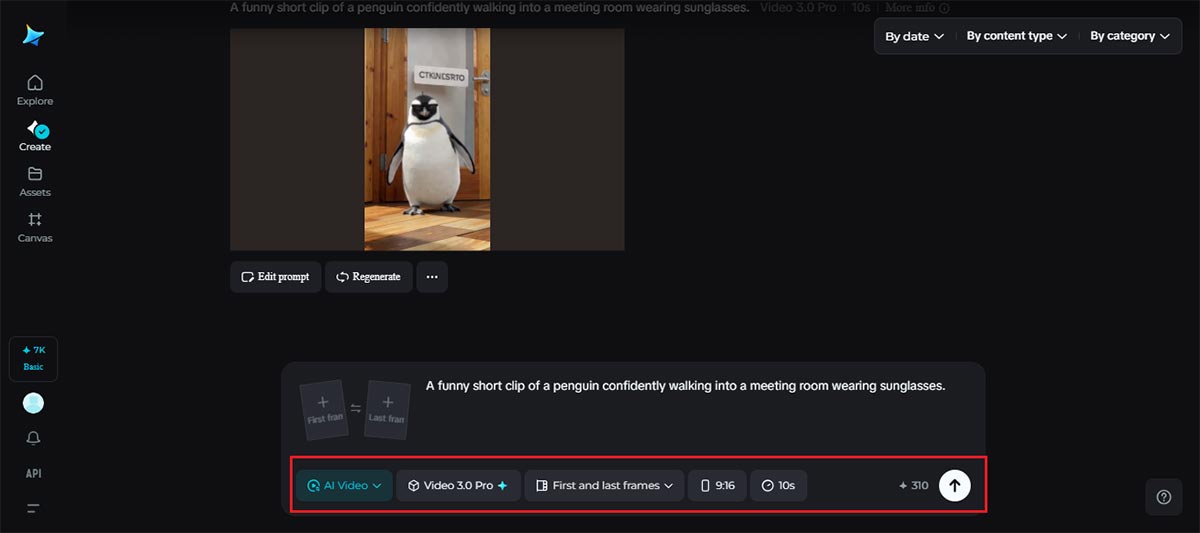1200x533 pixels.
Task: Click the user profile avatar
Action: [x=34, y=403]
